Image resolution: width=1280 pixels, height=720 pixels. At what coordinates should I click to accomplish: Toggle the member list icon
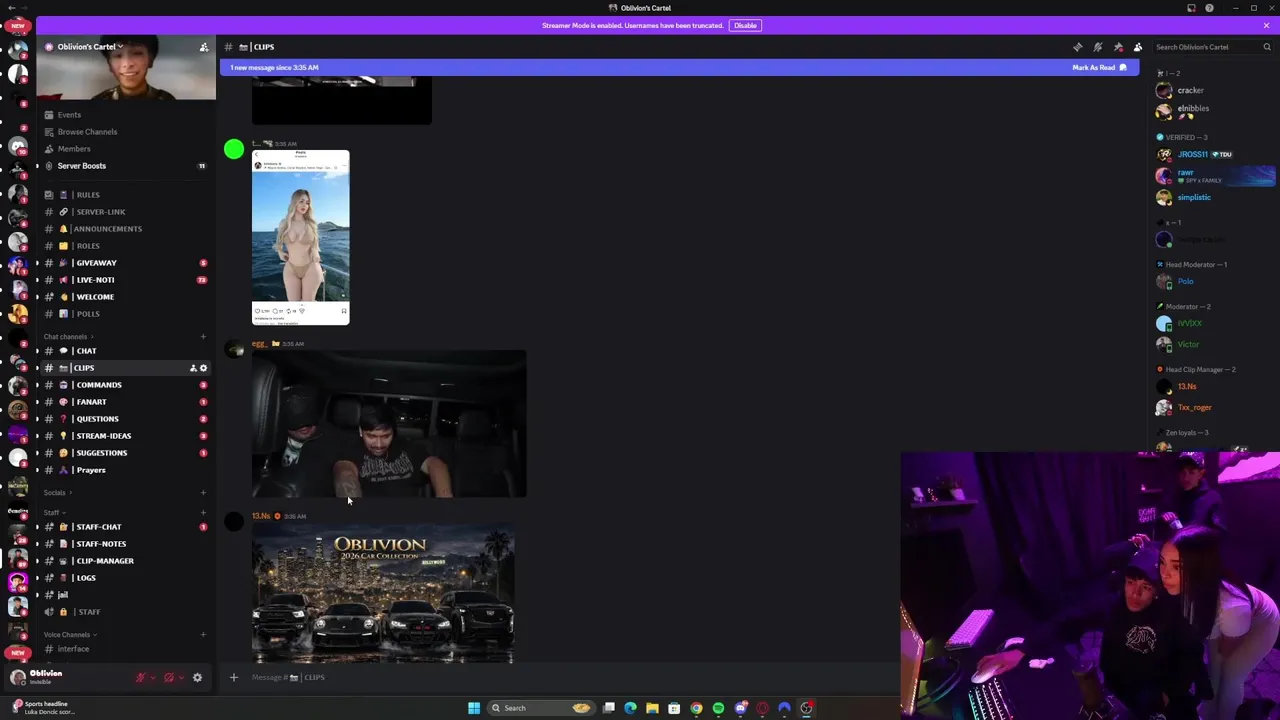point(1138,47)
